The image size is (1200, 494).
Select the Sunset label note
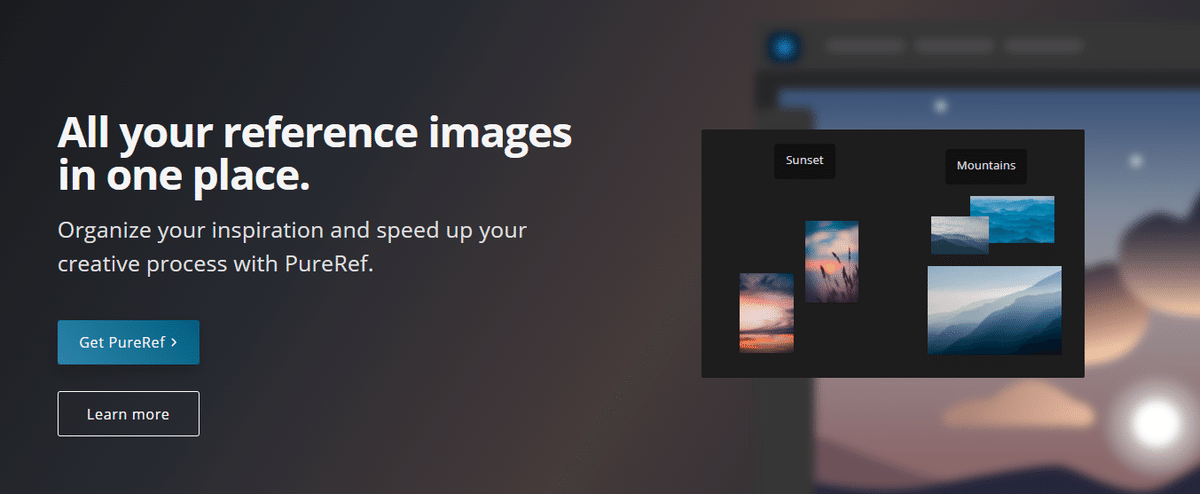point(804,161)
